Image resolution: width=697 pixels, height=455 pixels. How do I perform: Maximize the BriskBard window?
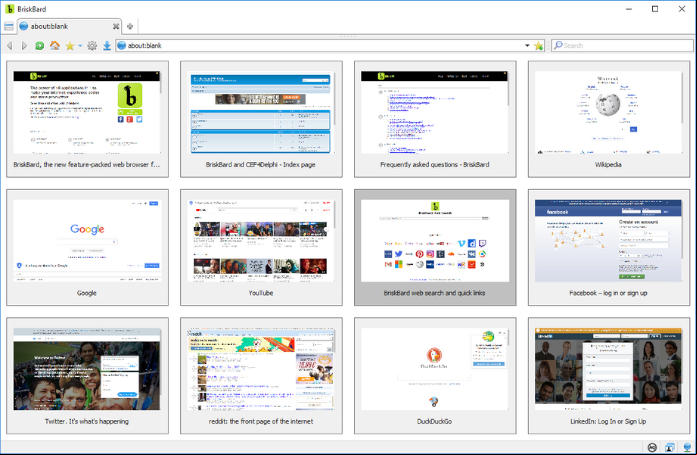655,9
